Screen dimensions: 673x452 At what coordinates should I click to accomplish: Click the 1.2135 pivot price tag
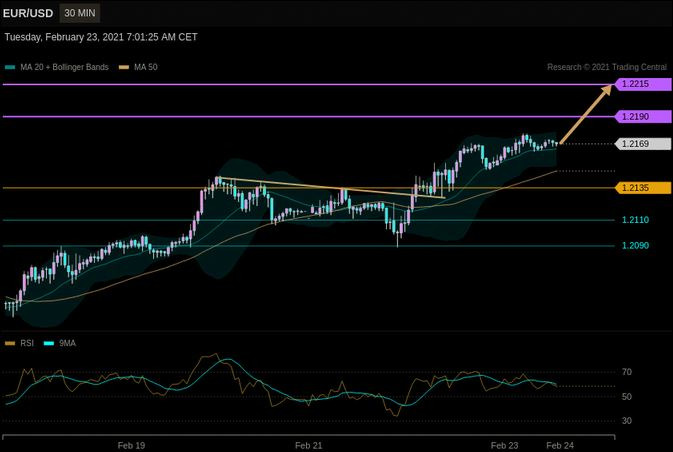(643, 188)
